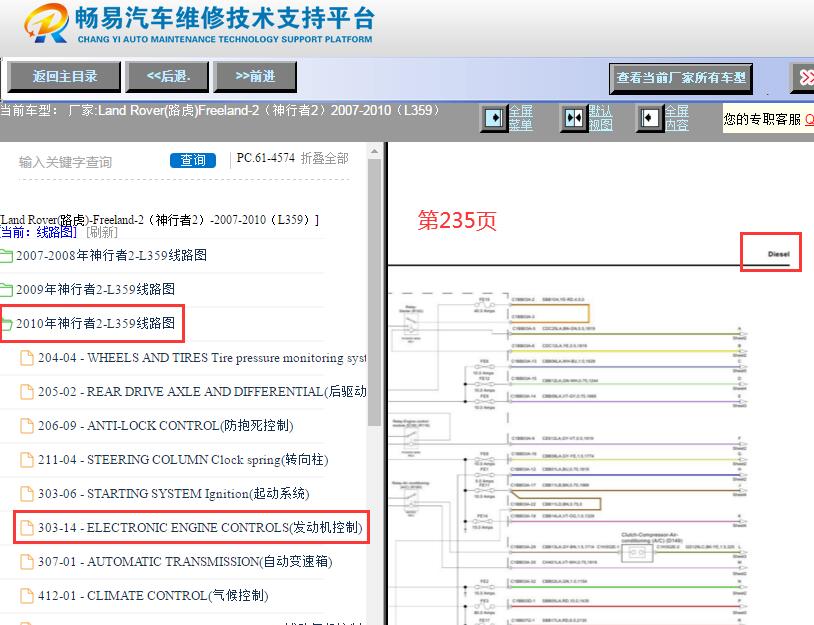Click the Chang Yi platform logo
This screenshot has width=814, height=625.
point(199,24)
